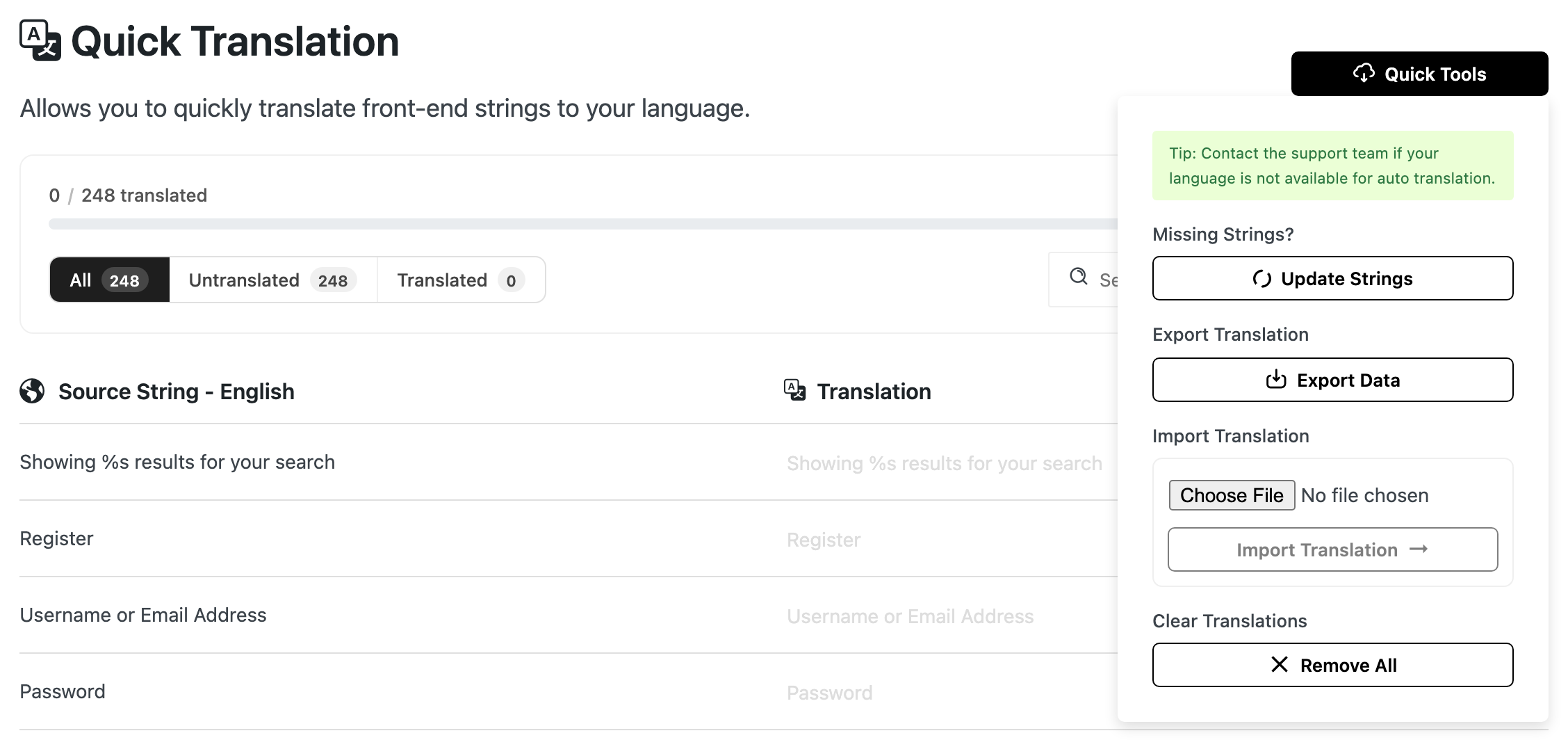
Task: Click the translation field for Showing %s results
Action: pos(951,463)
